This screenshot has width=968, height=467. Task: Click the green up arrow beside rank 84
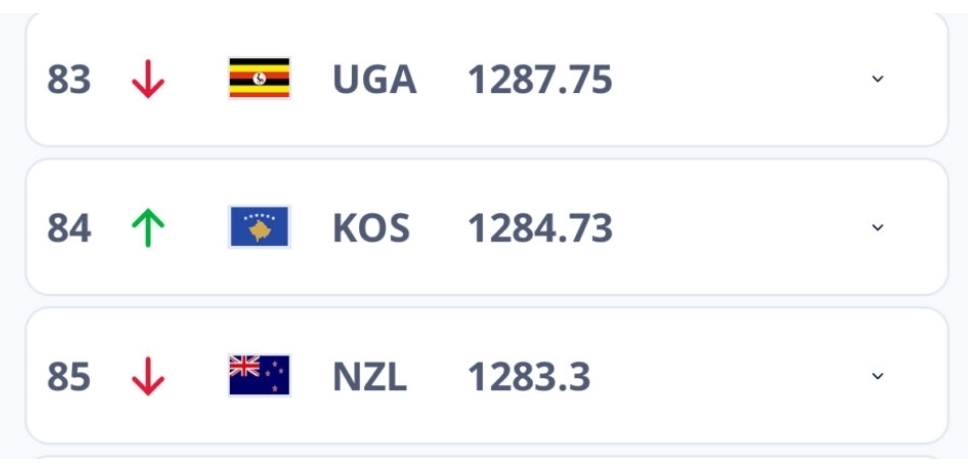pos(147,228)
